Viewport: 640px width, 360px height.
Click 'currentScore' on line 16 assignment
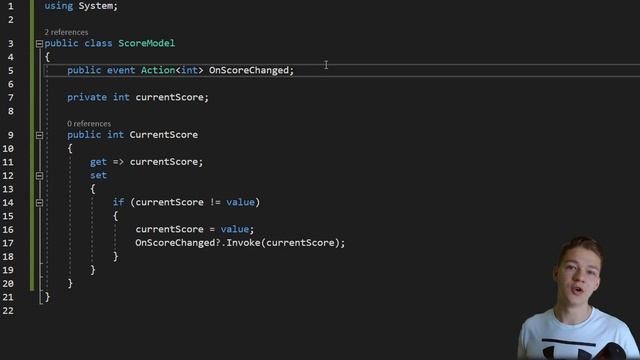pyautogui.click(x=169, y=229)
